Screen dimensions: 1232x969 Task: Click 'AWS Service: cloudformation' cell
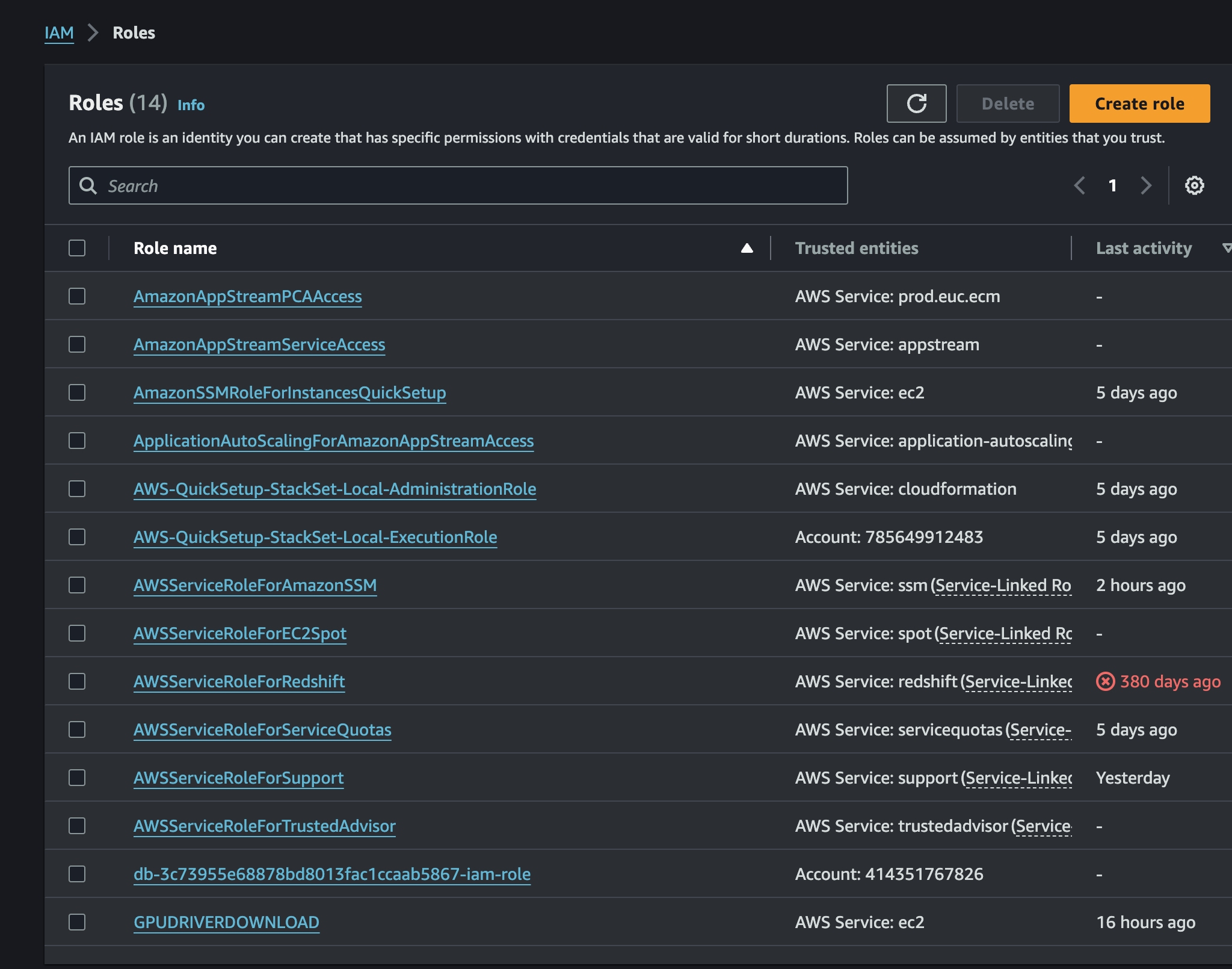pos(905,489)
